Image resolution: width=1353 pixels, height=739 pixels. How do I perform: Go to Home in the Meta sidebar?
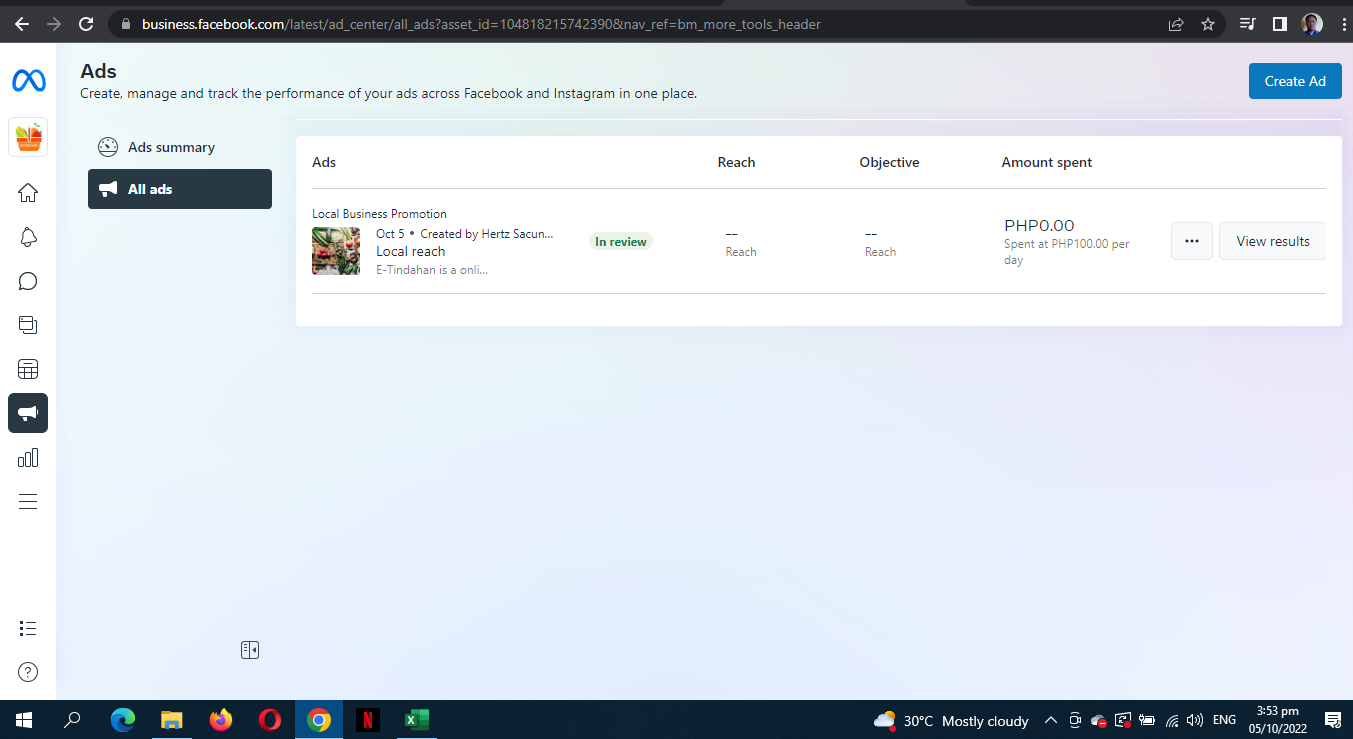pos(28,193)
